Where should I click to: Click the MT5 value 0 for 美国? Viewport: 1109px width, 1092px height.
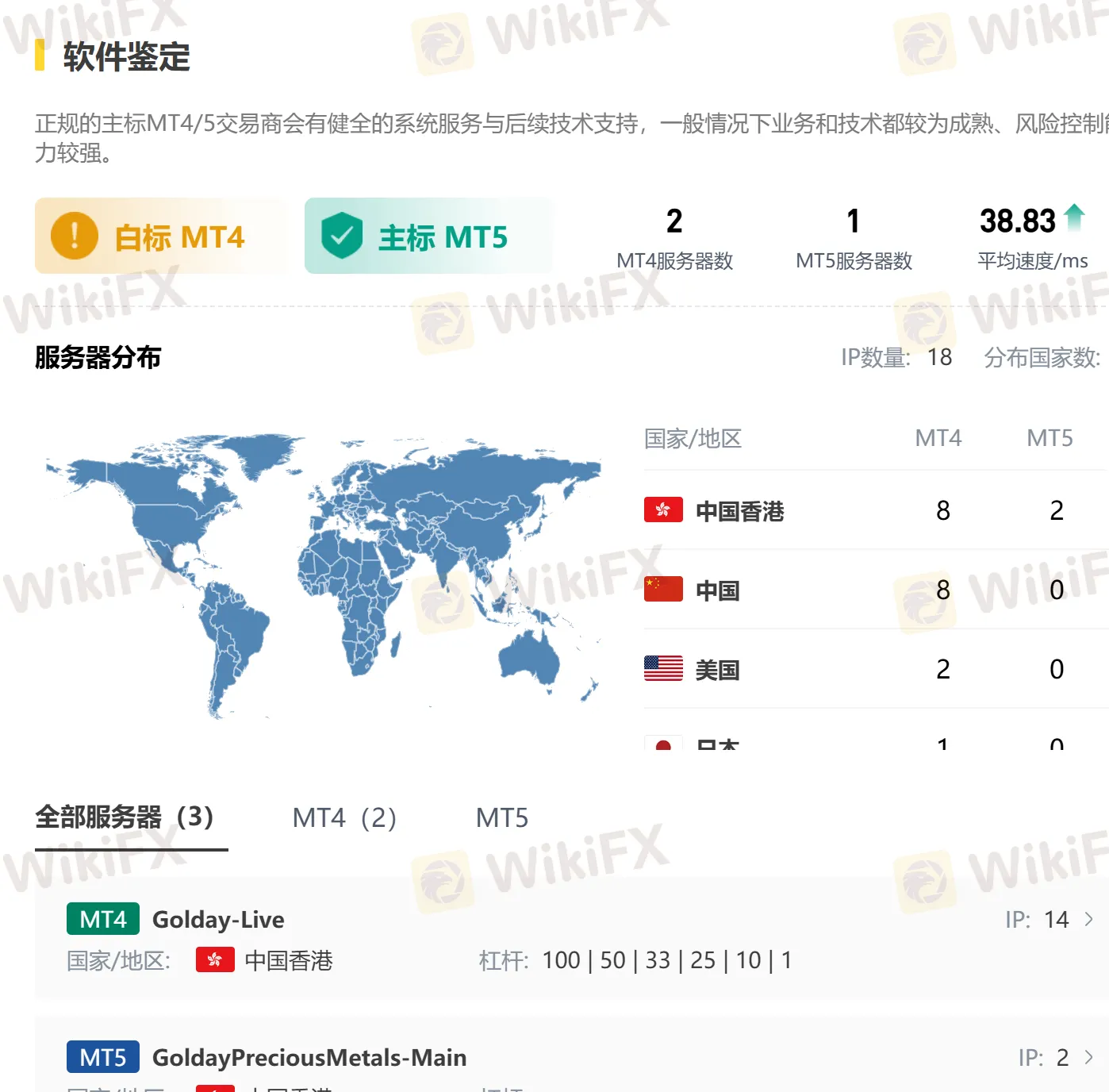1057,669
